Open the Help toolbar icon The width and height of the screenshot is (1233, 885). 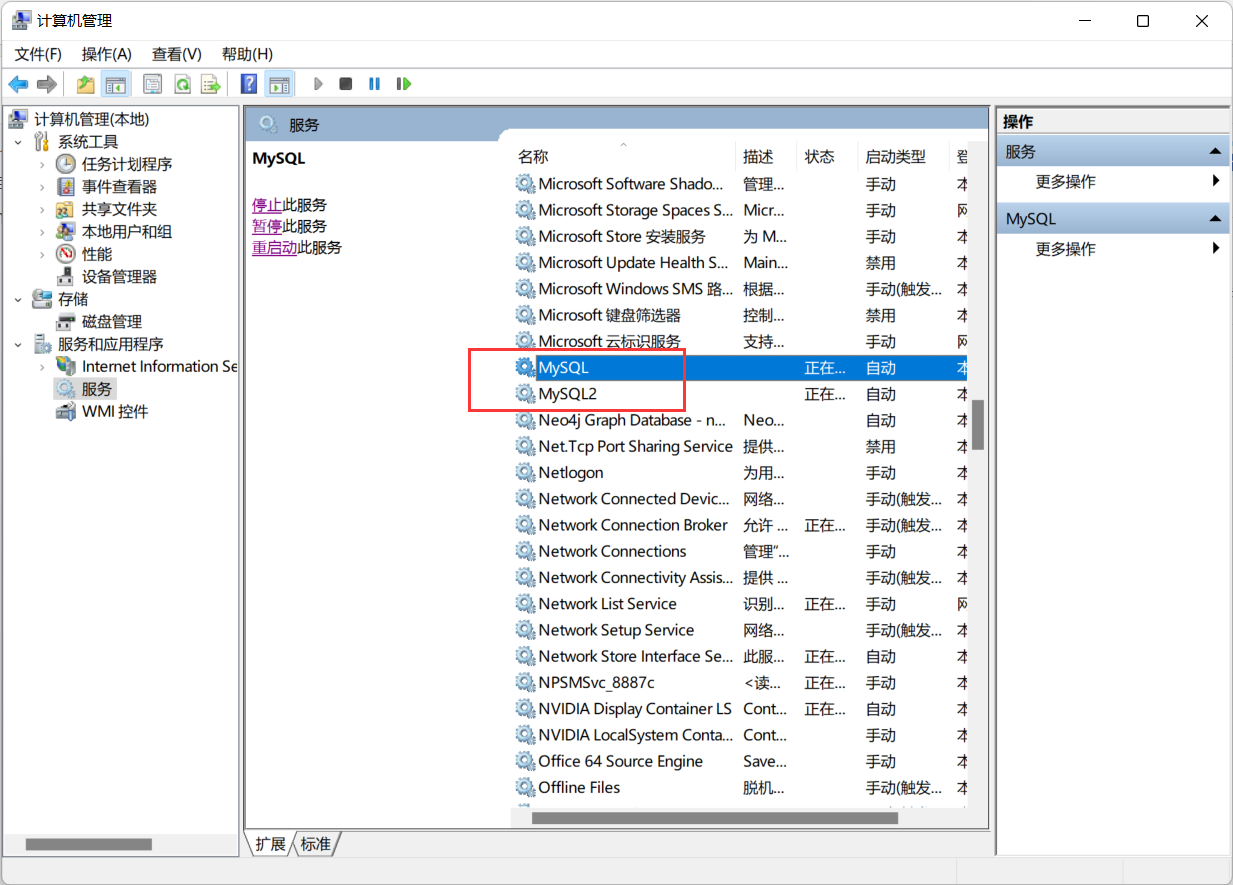249,84
